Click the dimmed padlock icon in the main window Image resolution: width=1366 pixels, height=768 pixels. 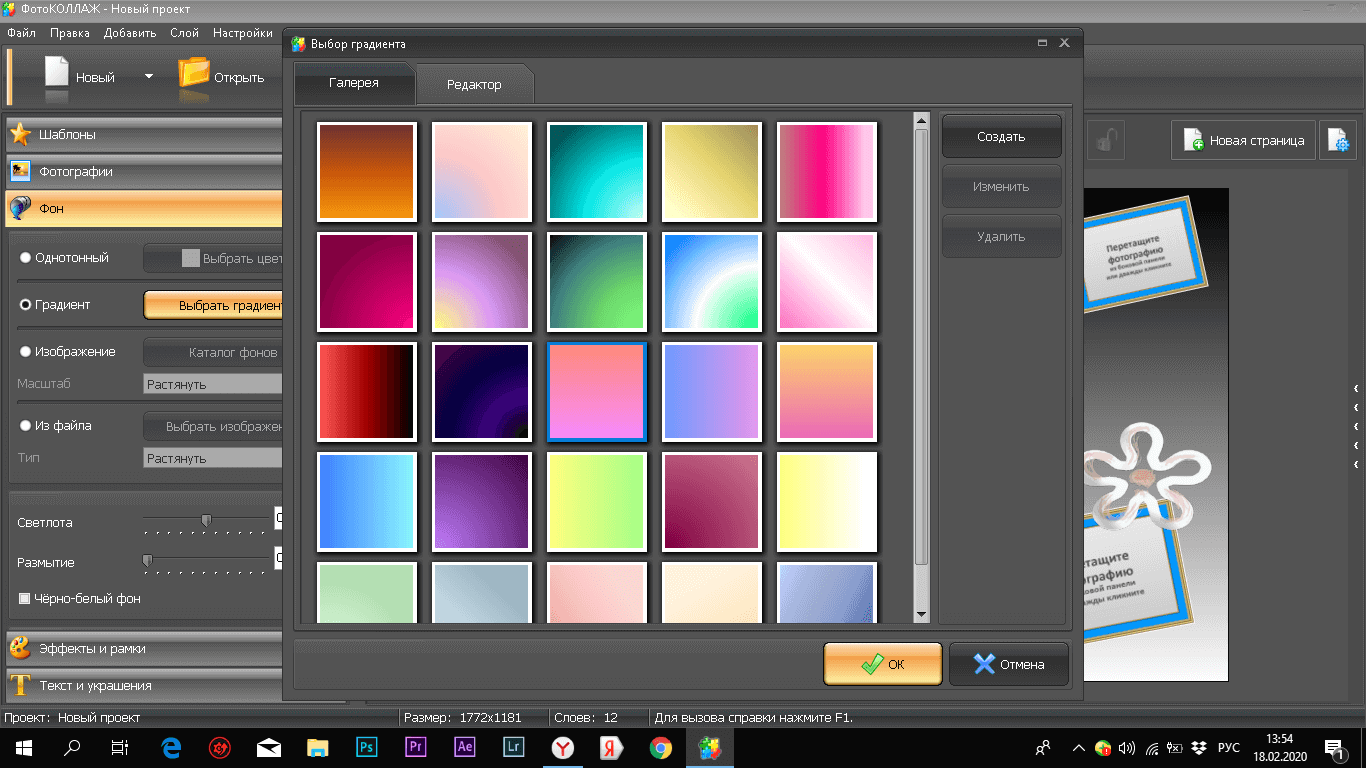click(1105, 140)
